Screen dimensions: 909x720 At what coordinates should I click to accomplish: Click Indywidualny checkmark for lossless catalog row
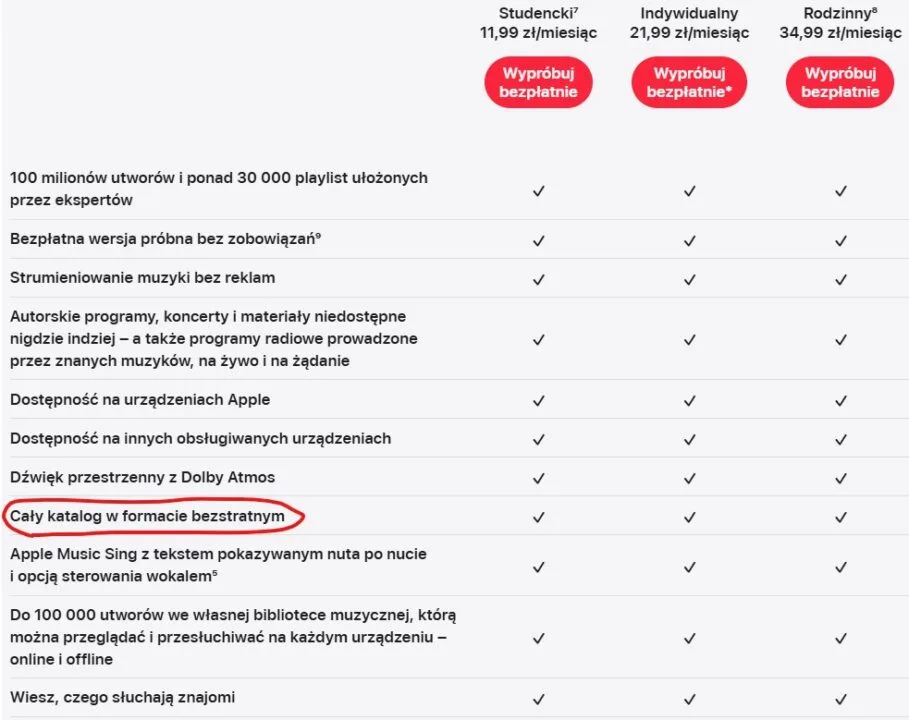(x=689, y=517)
